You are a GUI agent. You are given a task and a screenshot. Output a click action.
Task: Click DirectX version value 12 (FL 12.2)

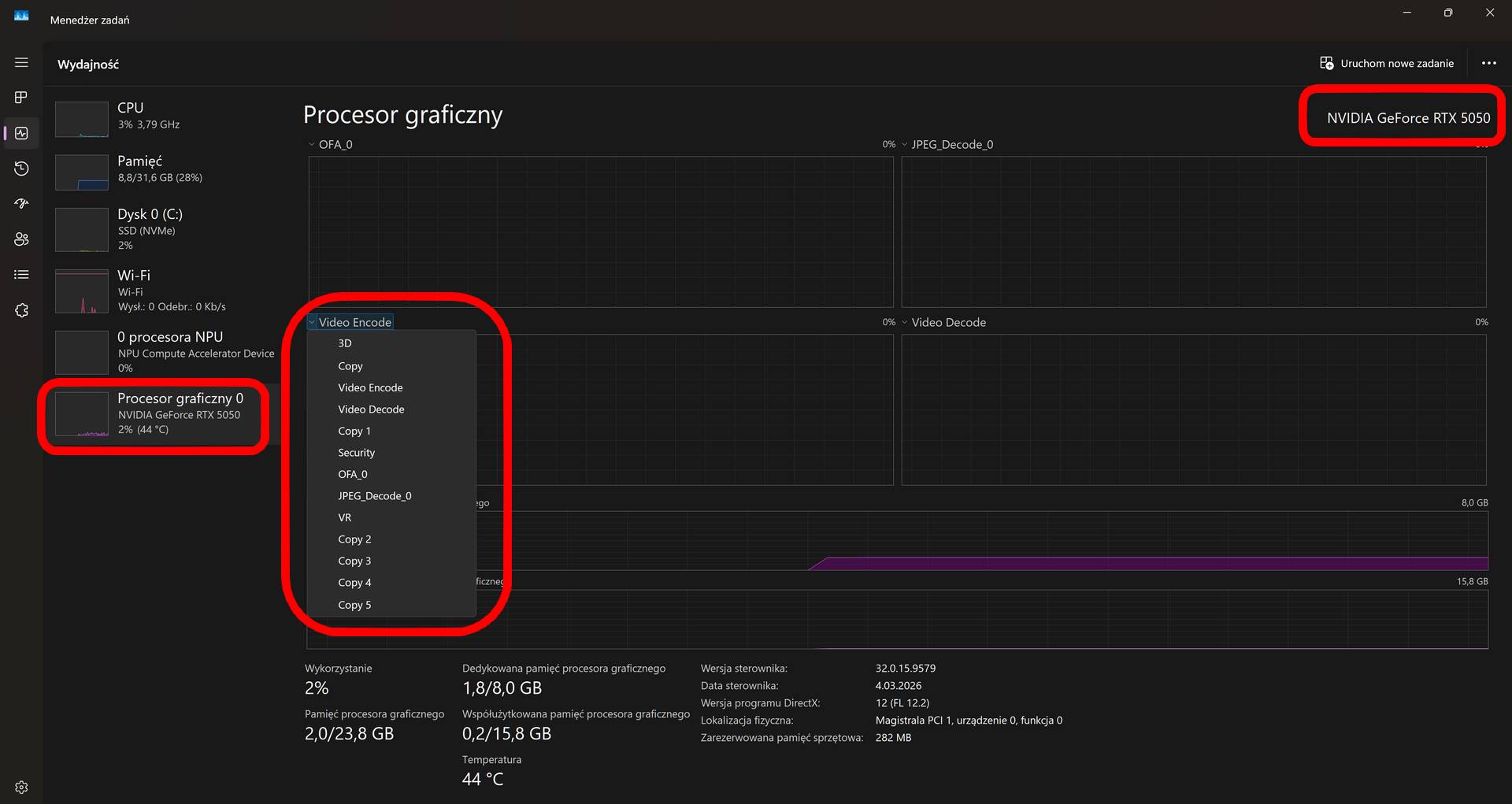click(x=902, y=703)
